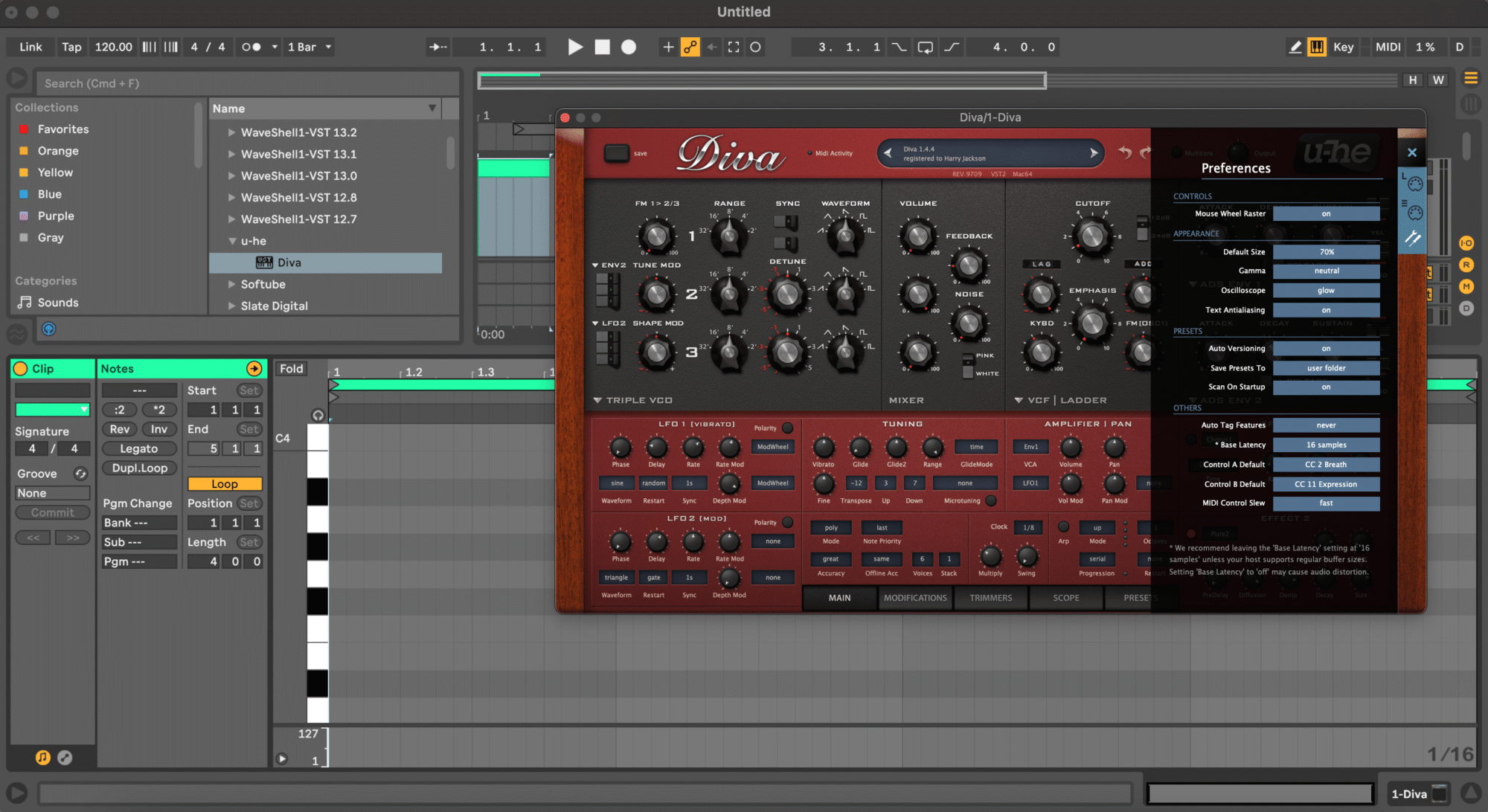The height and width of the screenshot is (812, 1488).
Task: Open the Base Latency dropdown
Action: [x=1326, y=445]
